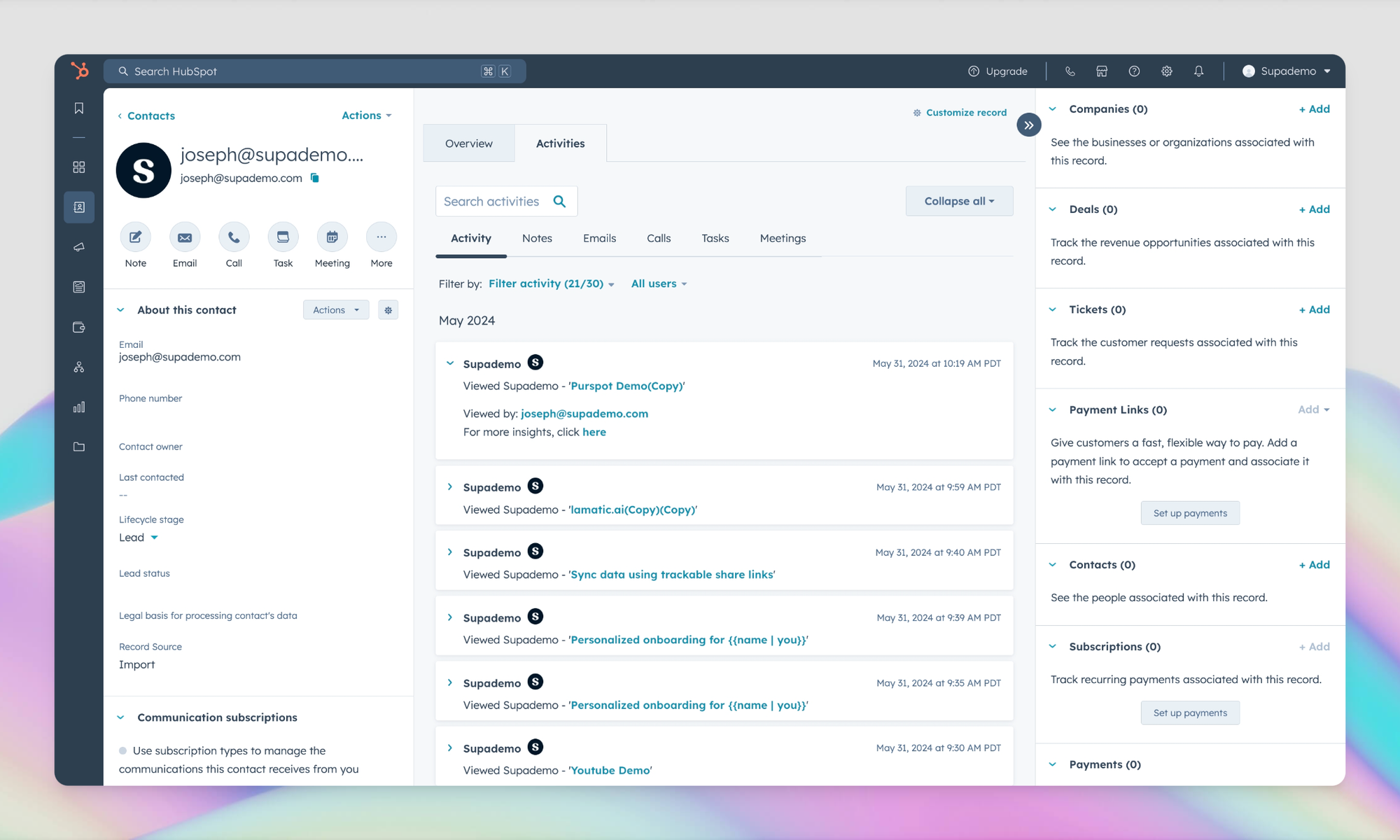
Task: Click the Customize record link
Action: pyautogui.click(x=960, y=113)
